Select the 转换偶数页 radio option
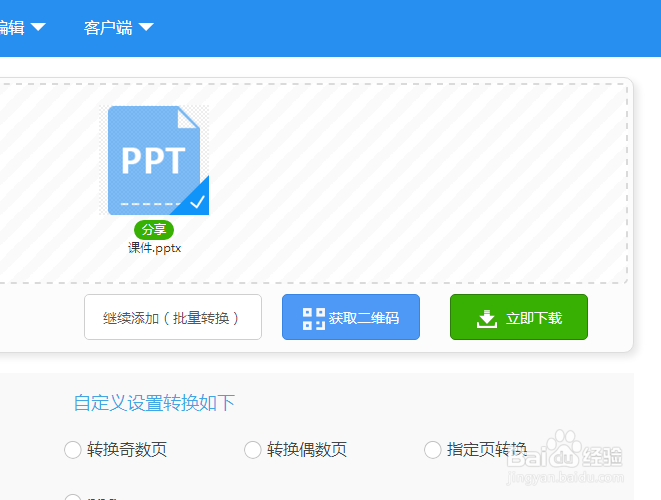661x500 pixels. pyautogui.click(x=253, y=449)
